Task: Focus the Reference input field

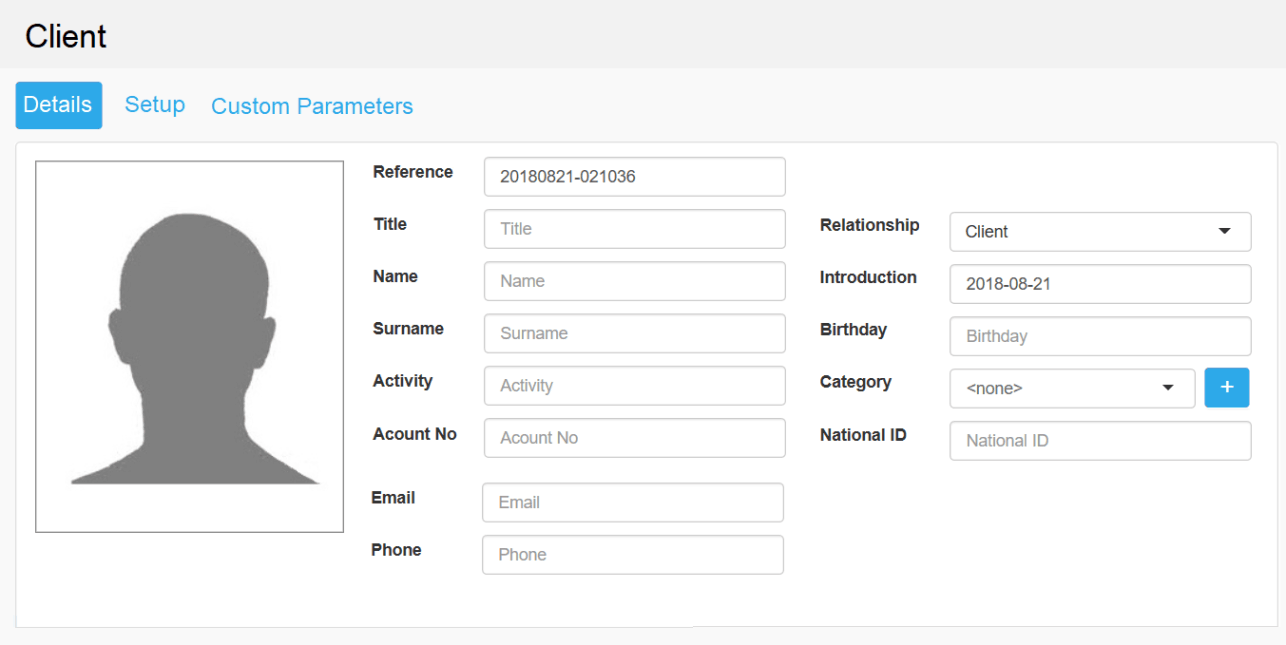Action: click(635, 177)
